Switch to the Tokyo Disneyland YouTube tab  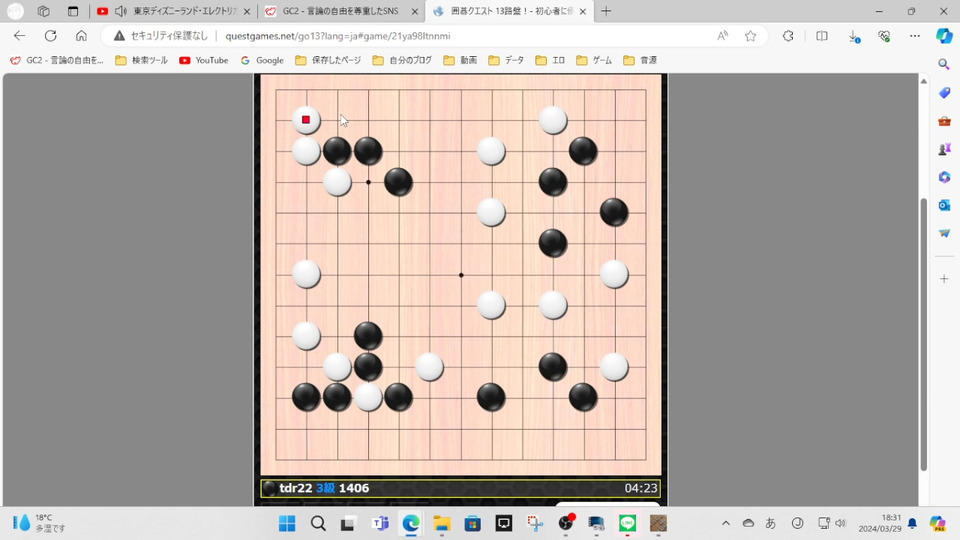(184, 11)
